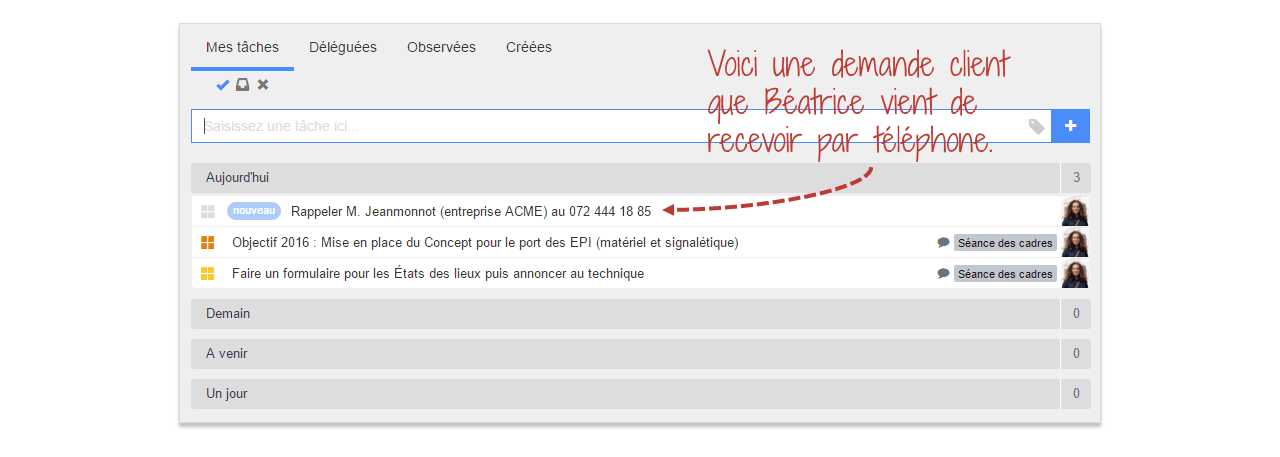
Task: Add task with the blue plus button
Action: coord(1071,126)
